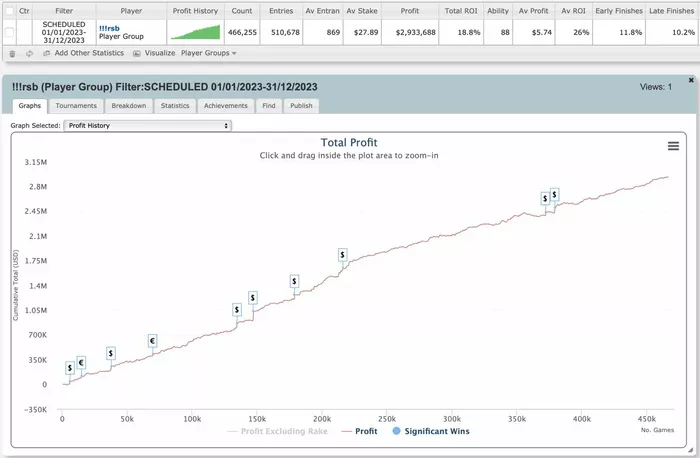Click the chart resize handle at panel corner

(x=691, y=450)
